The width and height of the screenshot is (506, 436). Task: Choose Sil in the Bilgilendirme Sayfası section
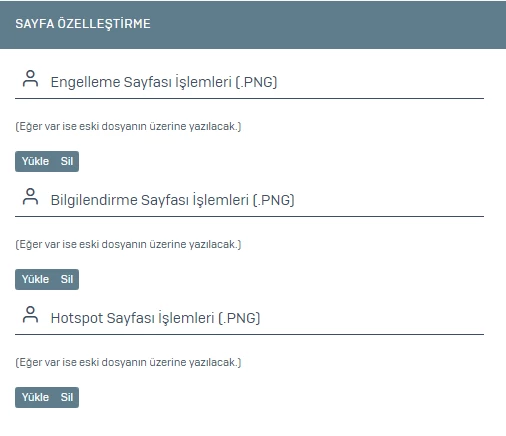coord(67,279)
